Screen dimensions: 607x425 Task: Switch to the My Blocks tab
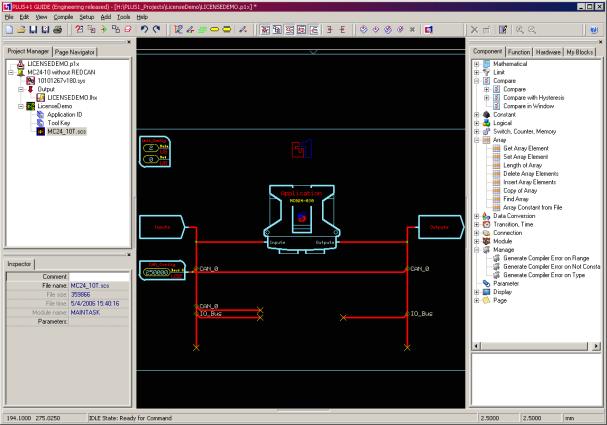click(x=580, y=52)
